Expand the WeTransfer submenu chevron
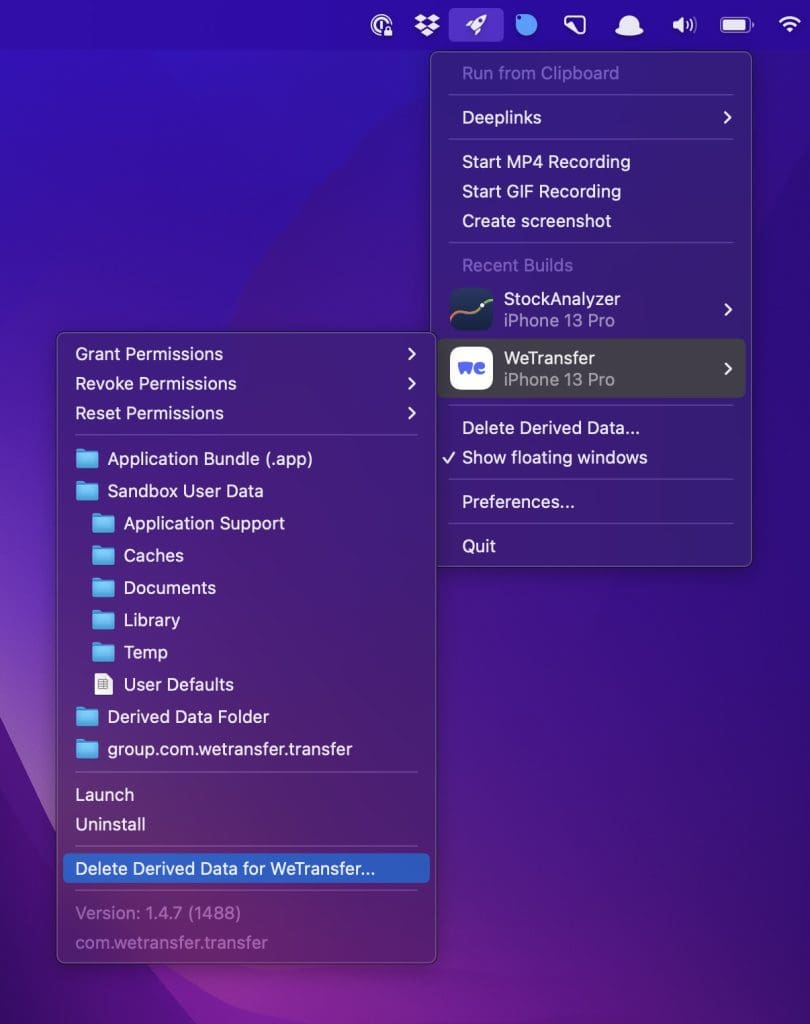The width and height of the screenshot is (810, 1024). click(728, 369)
